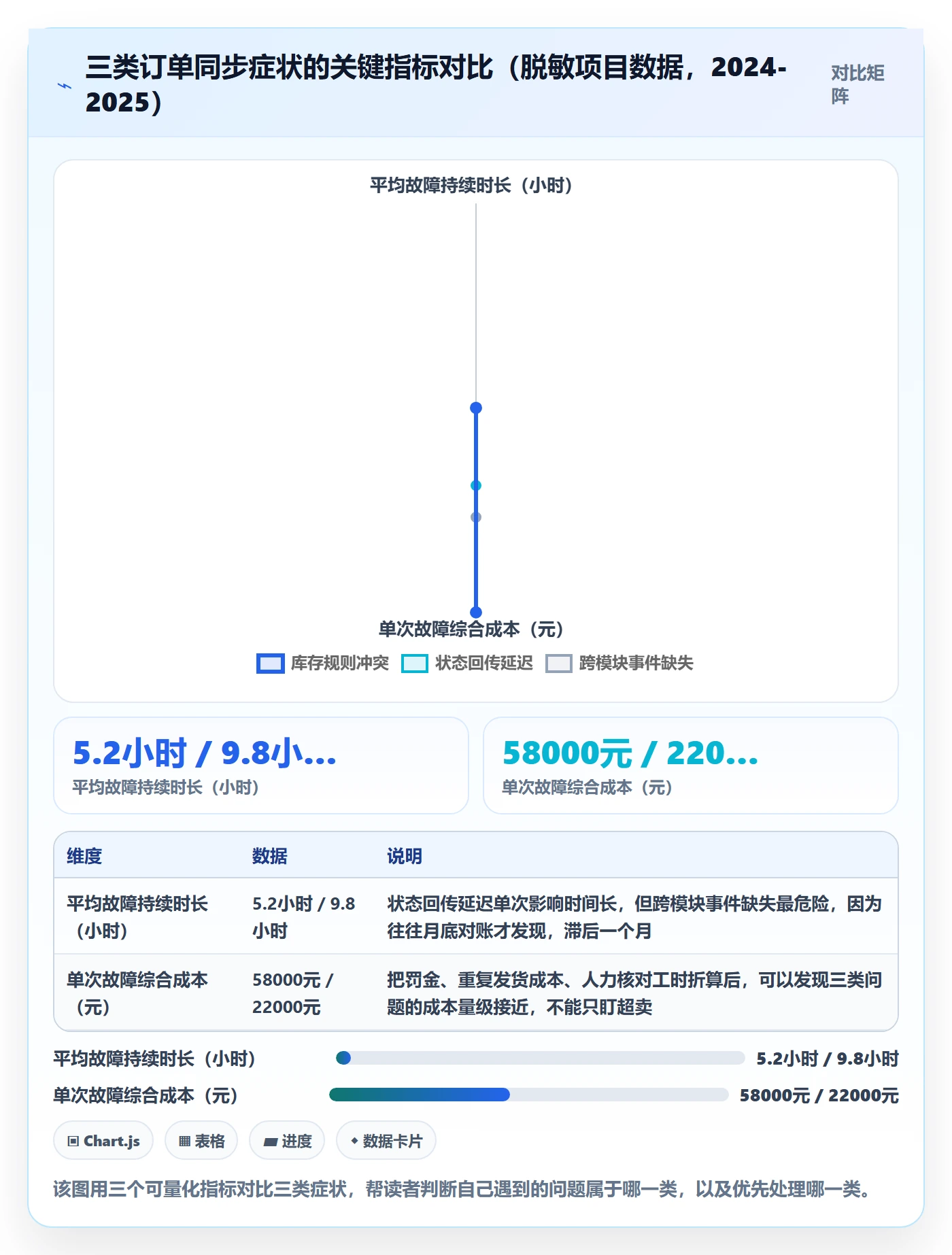
Task: Click the 58000元 / 22000元 value beside the progress bar
Action: [x=819, y=1095]
